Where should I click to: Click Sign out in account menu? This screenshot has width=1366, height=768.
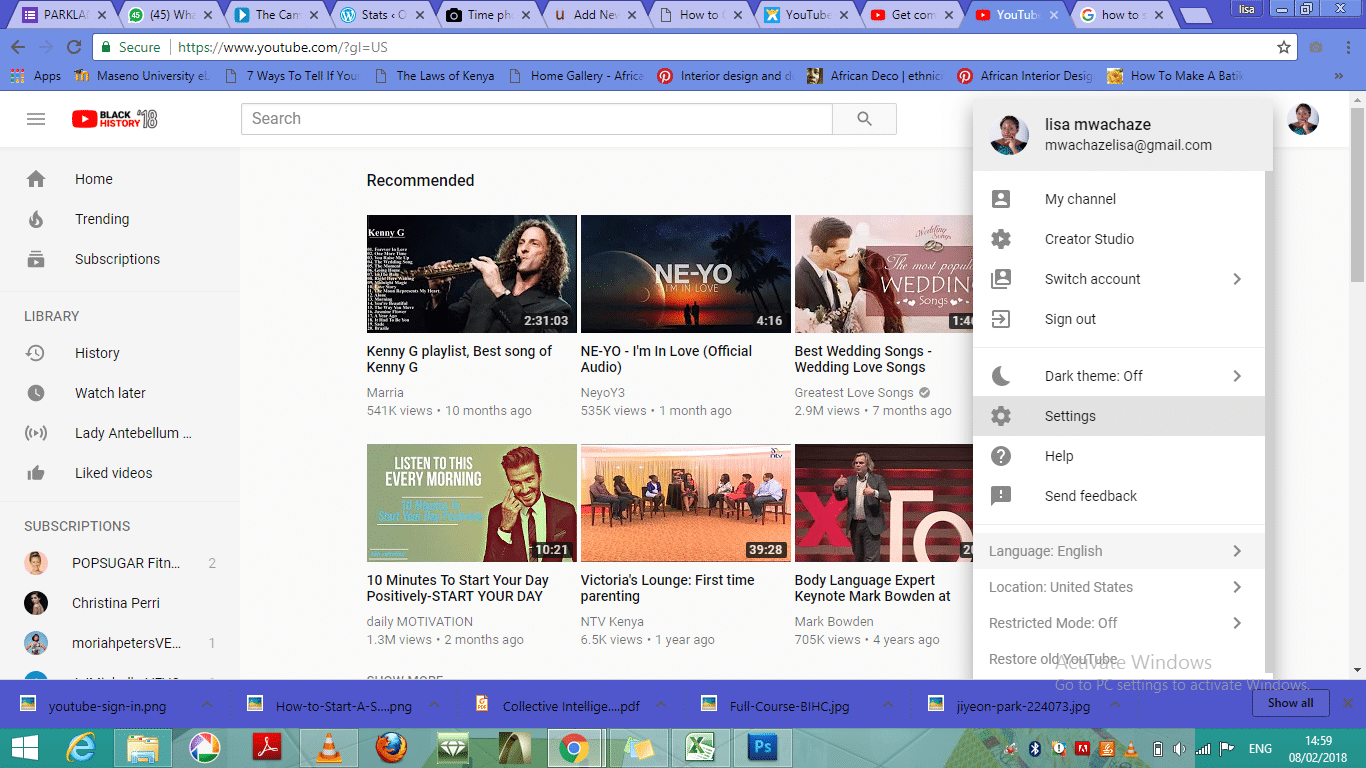[x=1070, y=319]
